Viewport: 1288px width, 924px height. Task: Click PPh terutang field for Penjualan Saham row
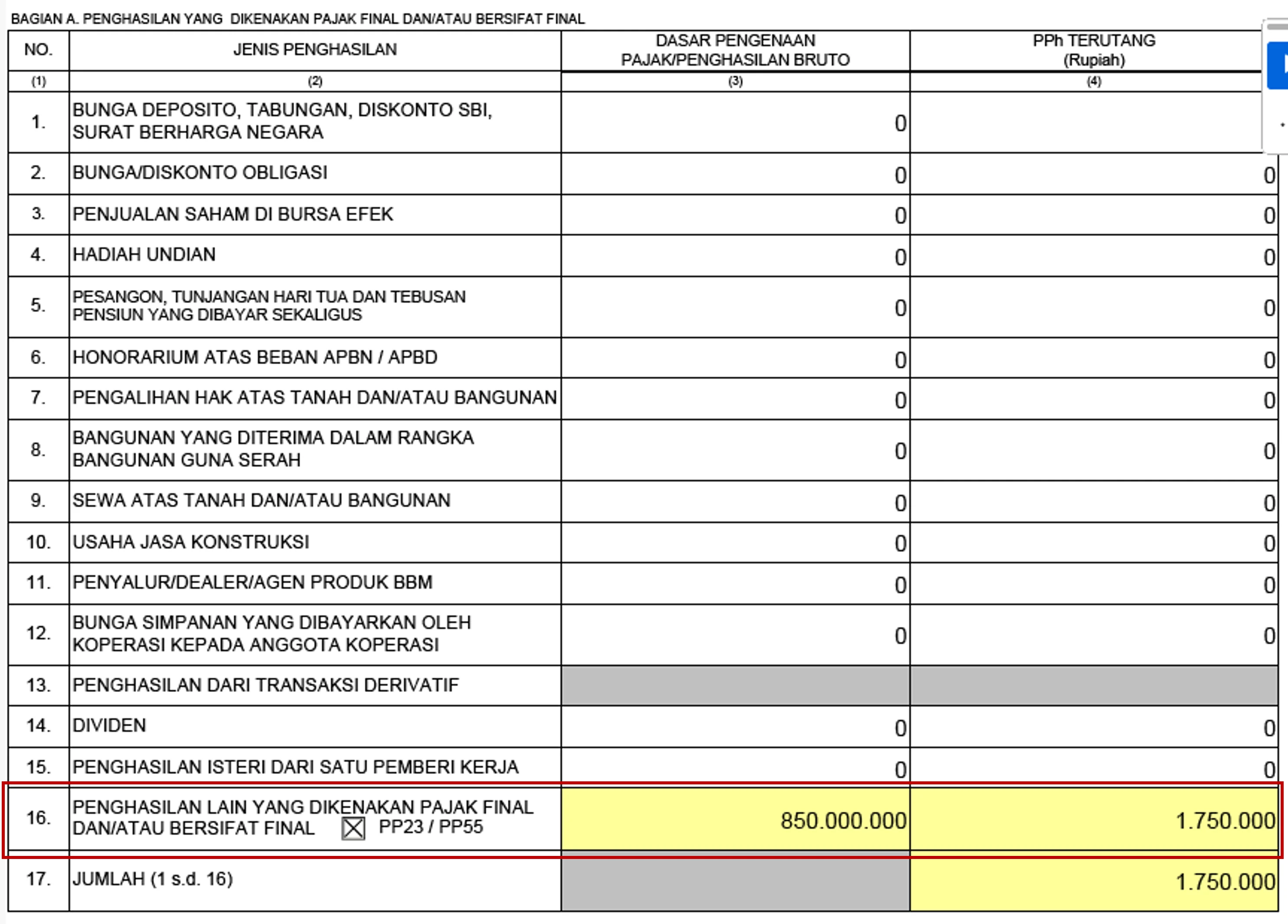pyautogui.click(x=1094, y=215)
